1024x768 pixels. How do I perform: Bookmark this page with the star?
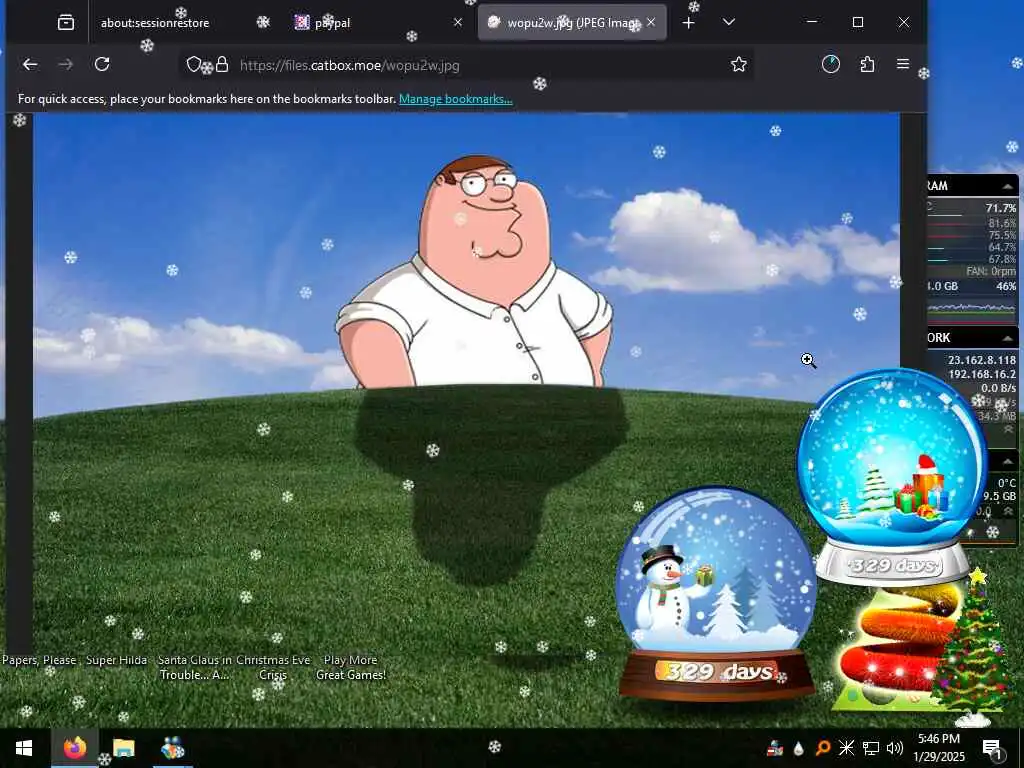point(739,64)
